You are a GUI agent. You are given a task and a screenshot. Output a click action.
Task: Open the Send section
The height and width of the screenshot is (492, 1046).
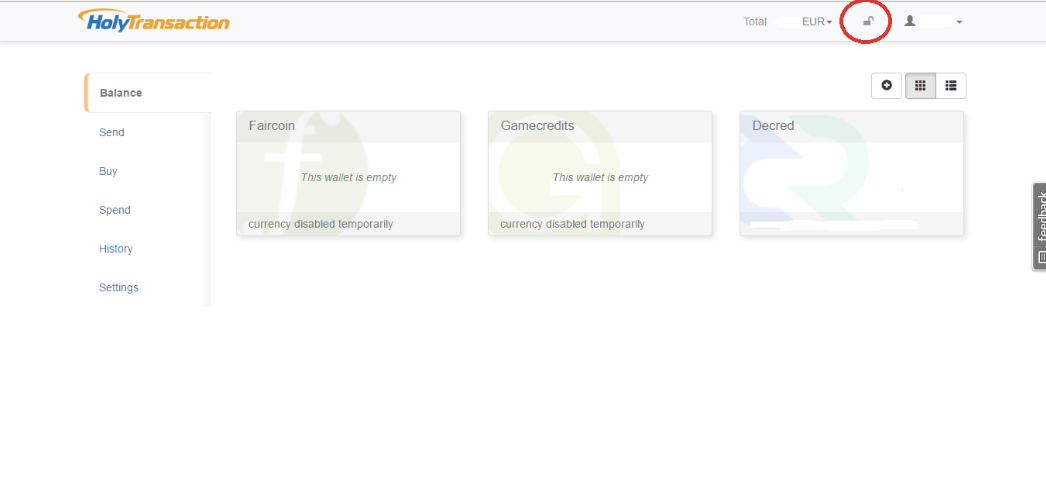111,132
